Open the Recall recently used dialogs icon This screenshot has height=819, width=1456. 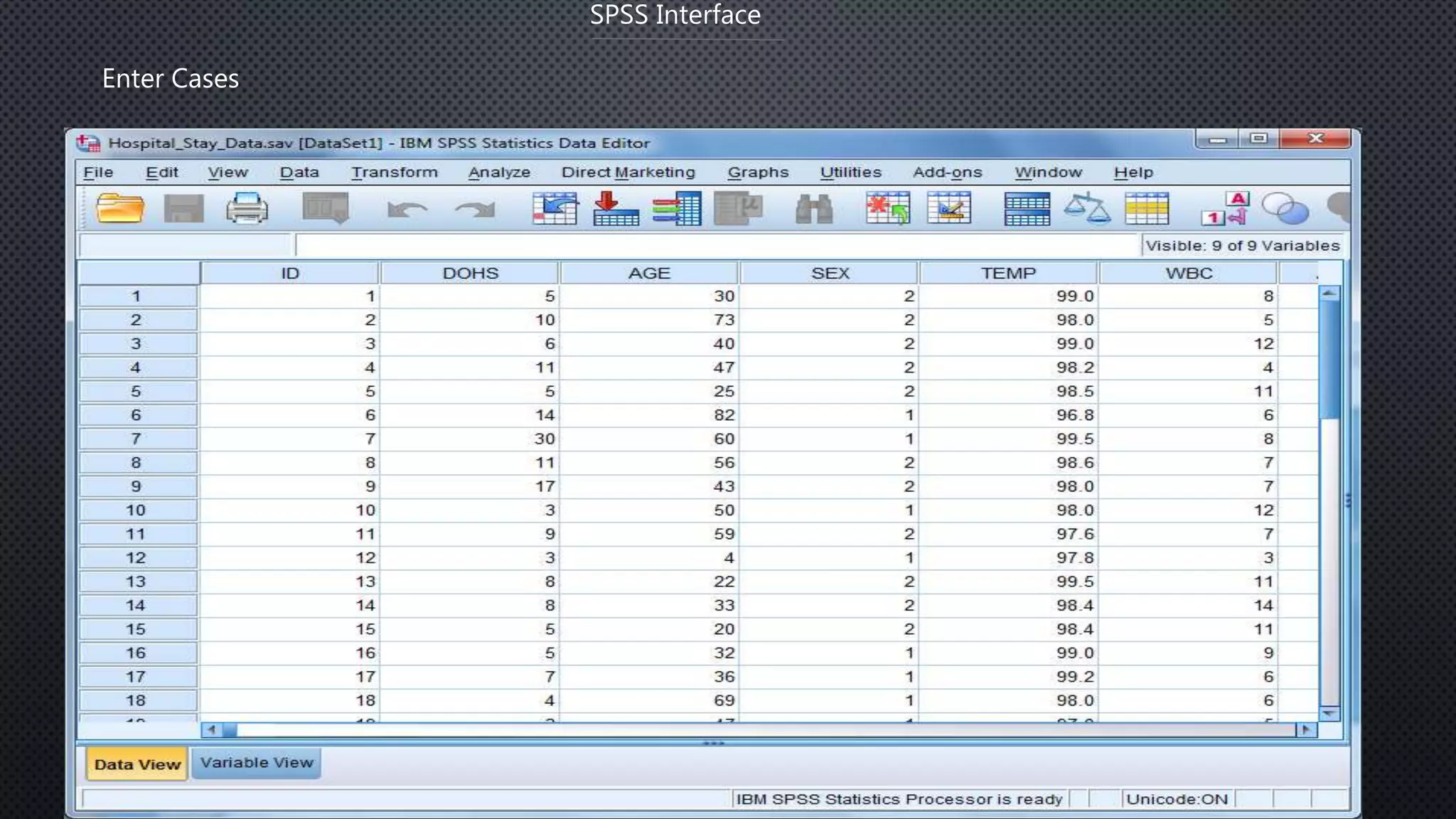pyautogui.click(x=326, y=209)
